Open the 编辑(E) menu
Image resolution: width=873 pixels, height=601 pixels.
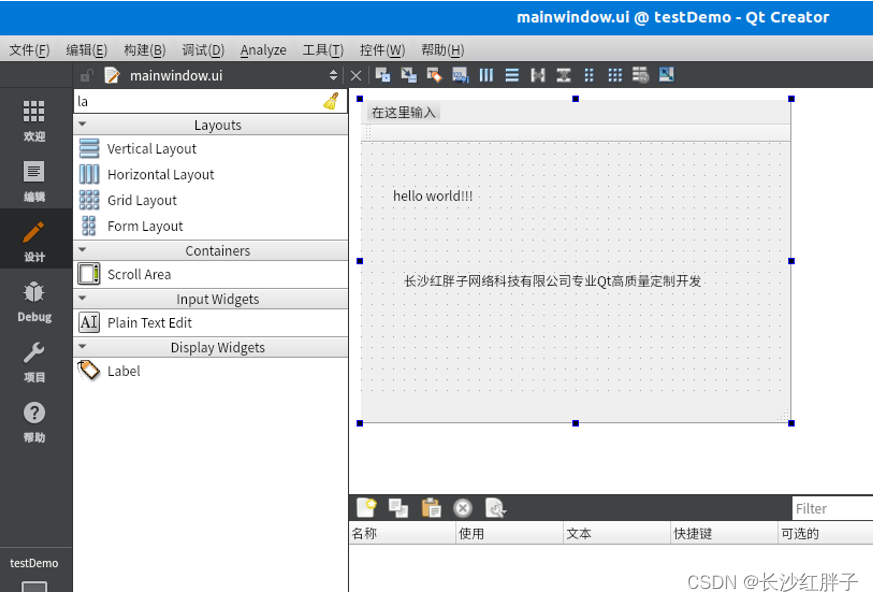(86, 50)
